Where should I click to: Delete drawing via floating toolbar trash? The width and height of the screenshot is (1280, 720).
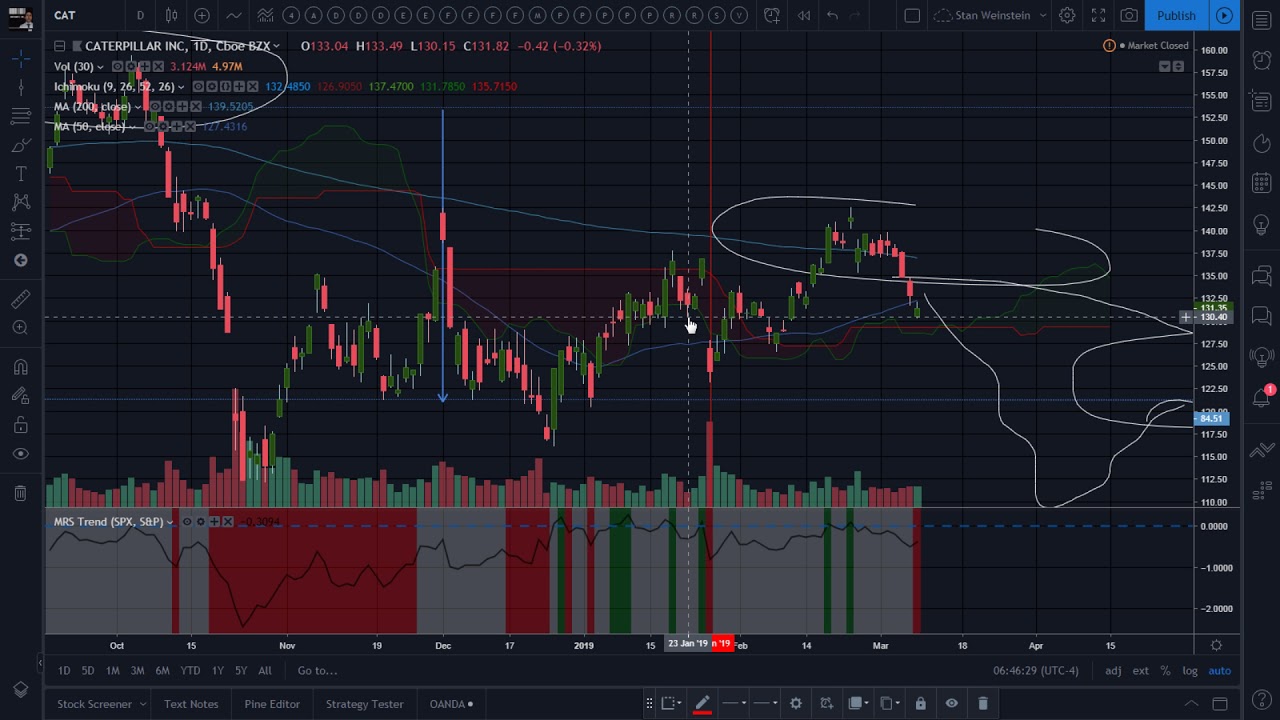[983, 704]
